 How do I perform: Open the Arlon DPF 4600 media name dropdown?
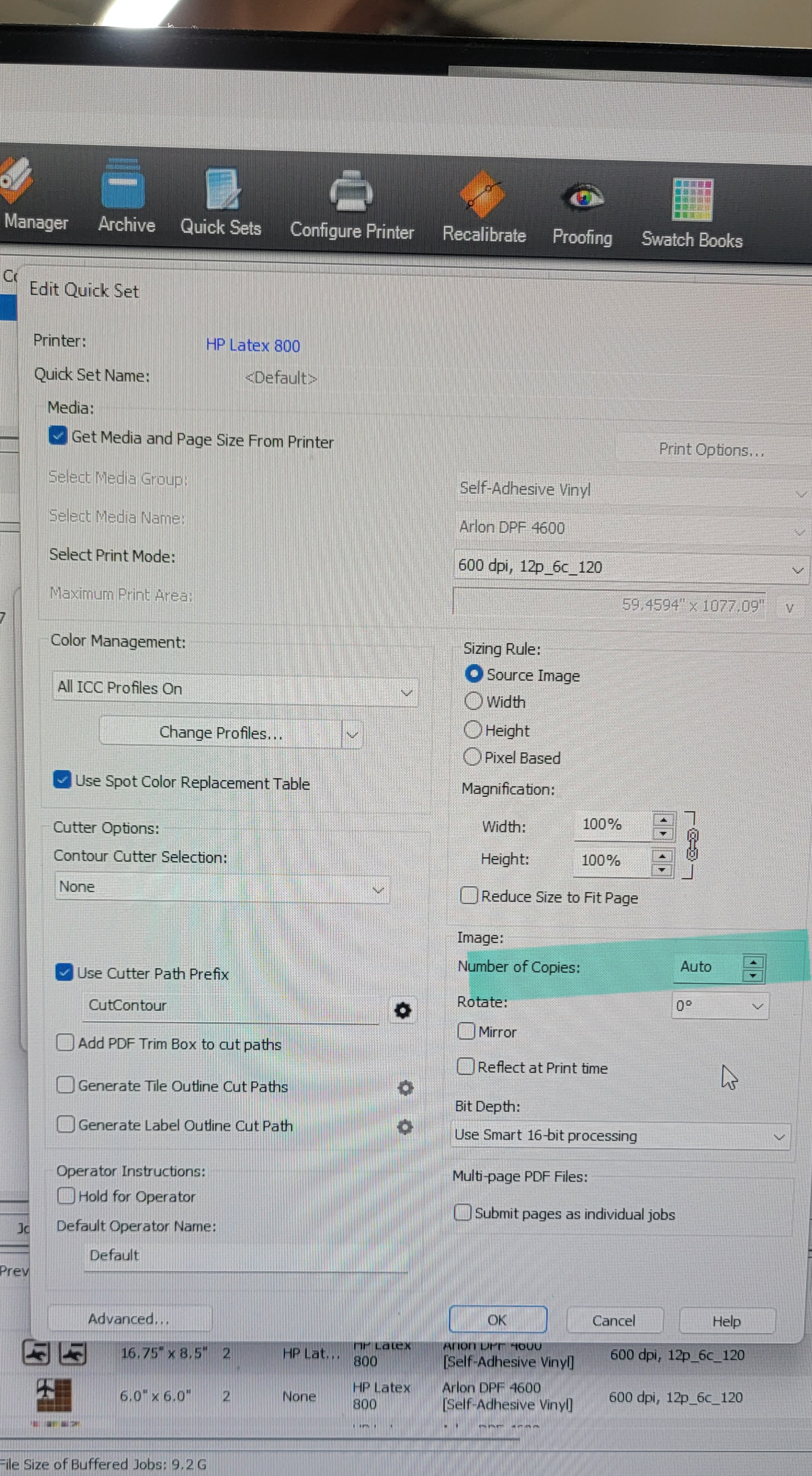pyautogui.click(x=633, y=528)
